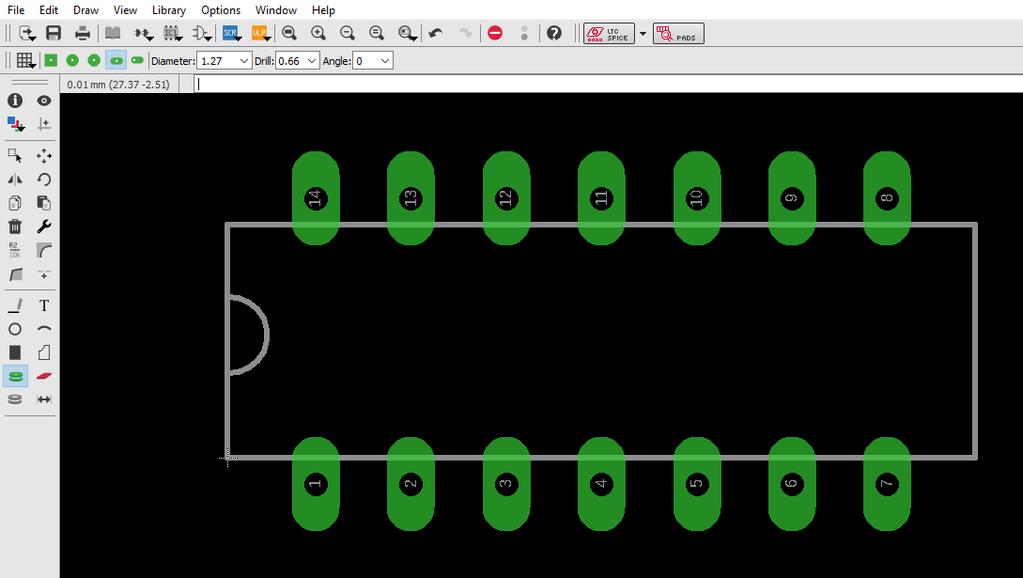Open help with the question mark icon
1023x578 pixels.
click(554, 33)
